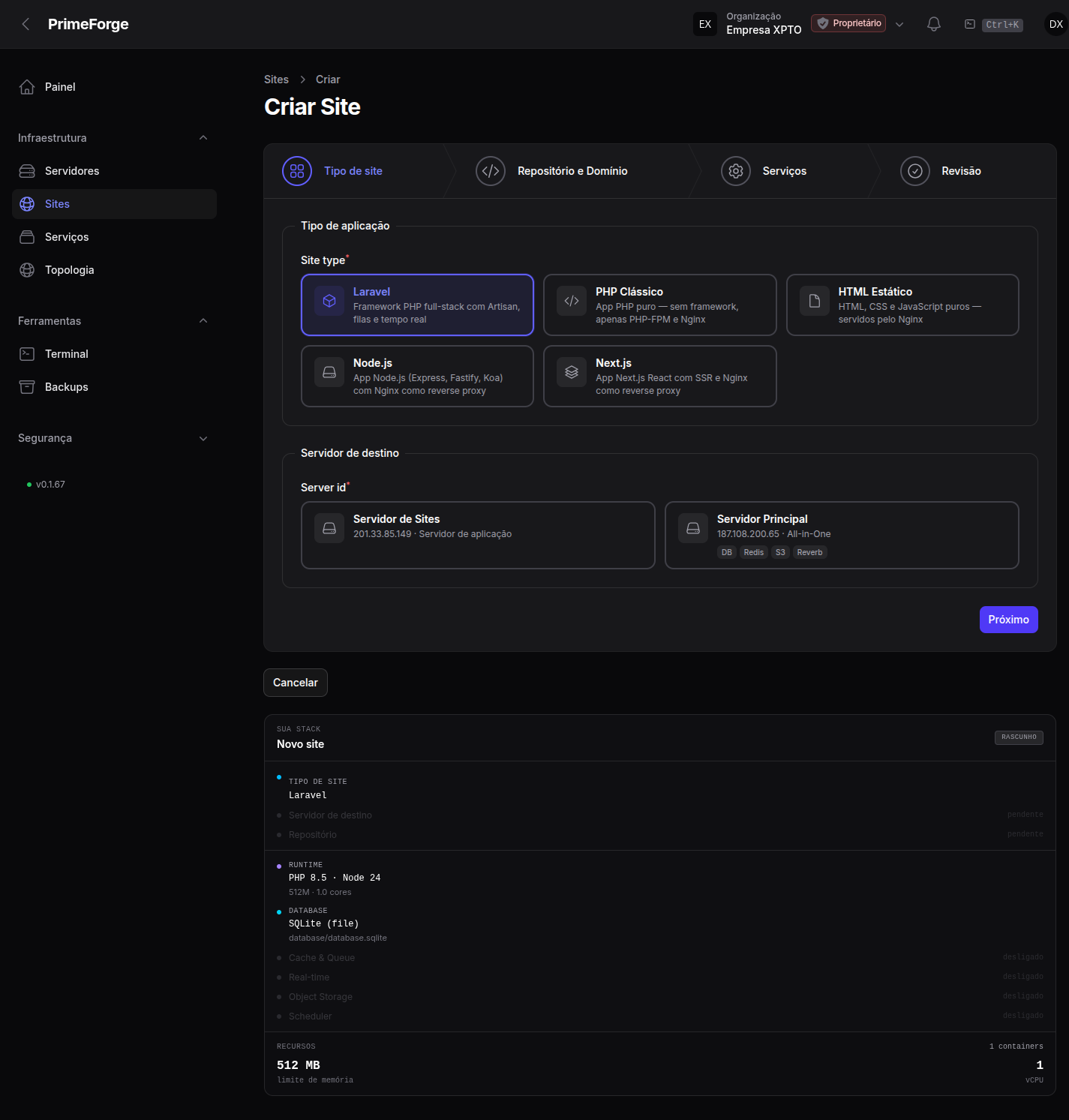Click the EX organization badge
Image resolution: width=1069 pixels, height=1120 pixels.
705,24
